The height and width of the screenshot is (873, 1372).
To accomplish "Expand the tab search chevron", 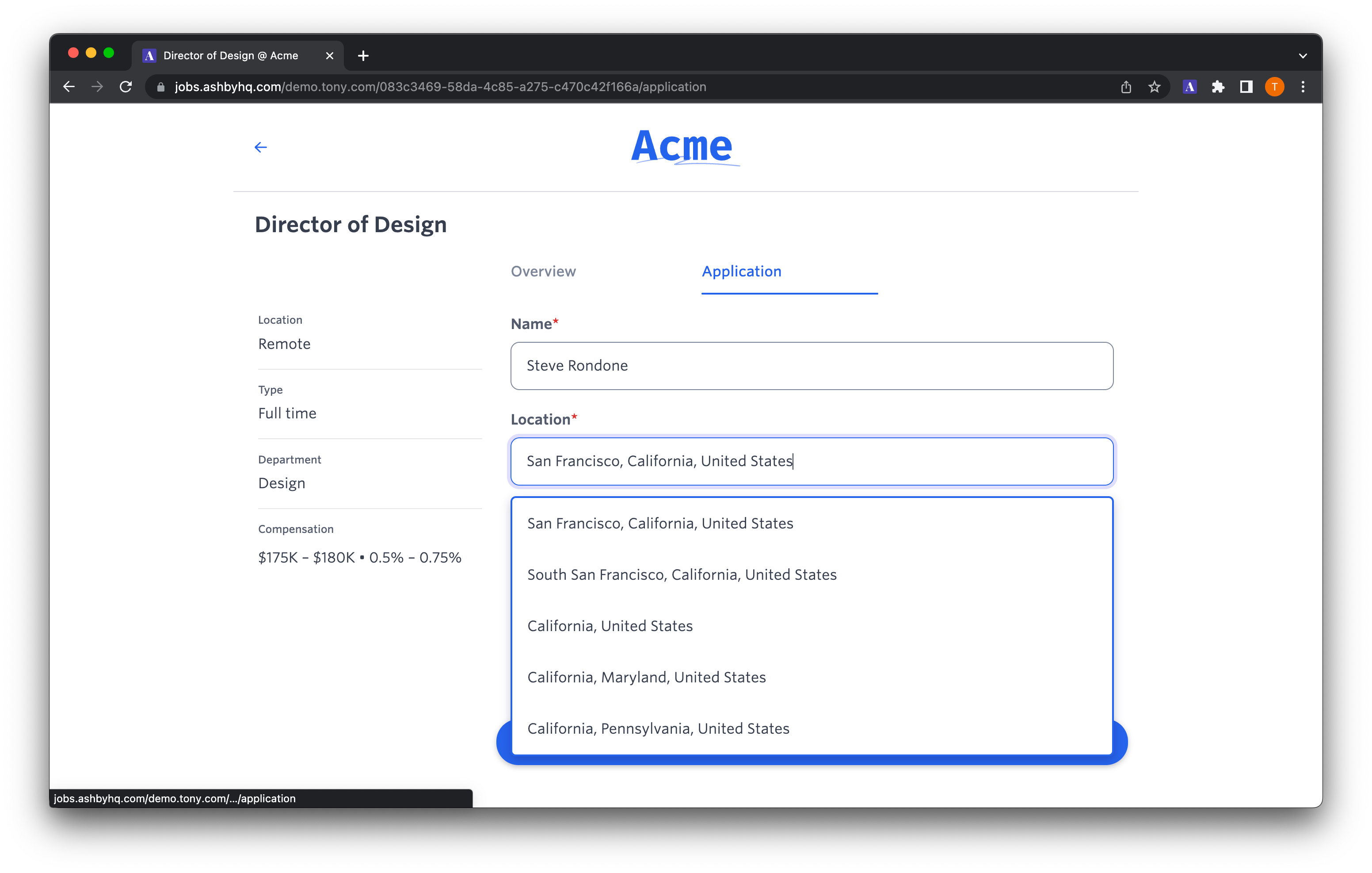I will coord(1303,56).
